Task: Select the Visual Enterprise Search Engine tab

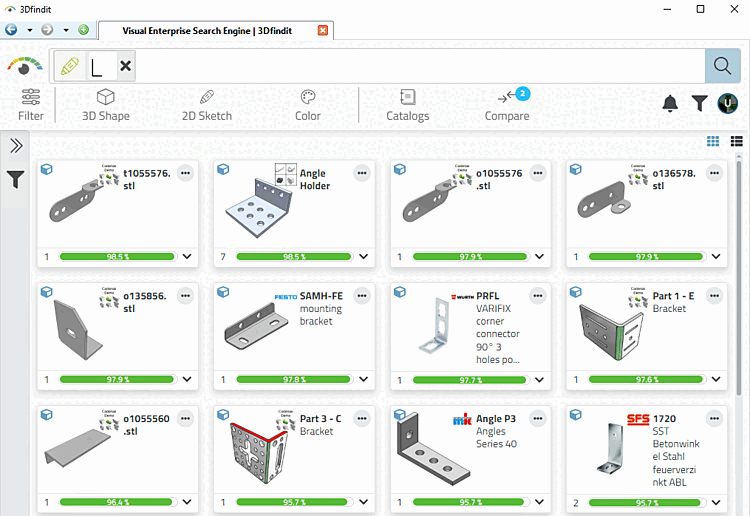Action: click(207, 31)
